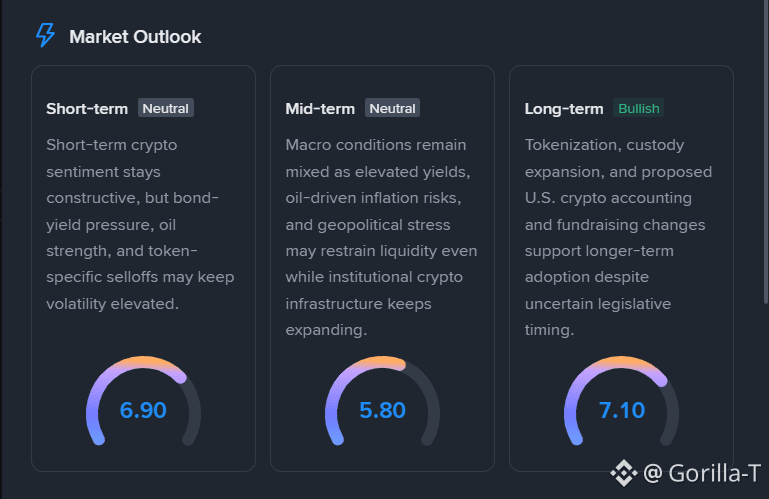Select the Market Outlook heading
The image size is (769, 499).
(x=135, y=37)
